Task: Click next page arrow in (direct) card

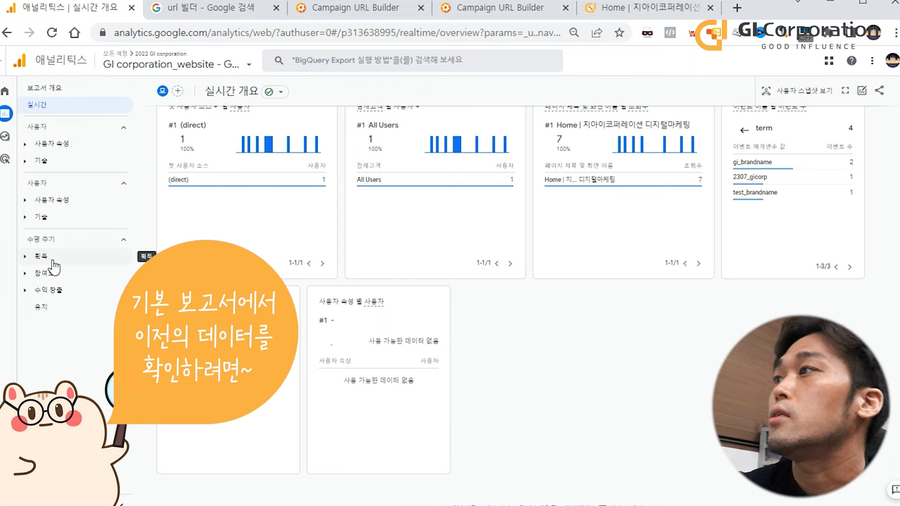Action: 322,263
